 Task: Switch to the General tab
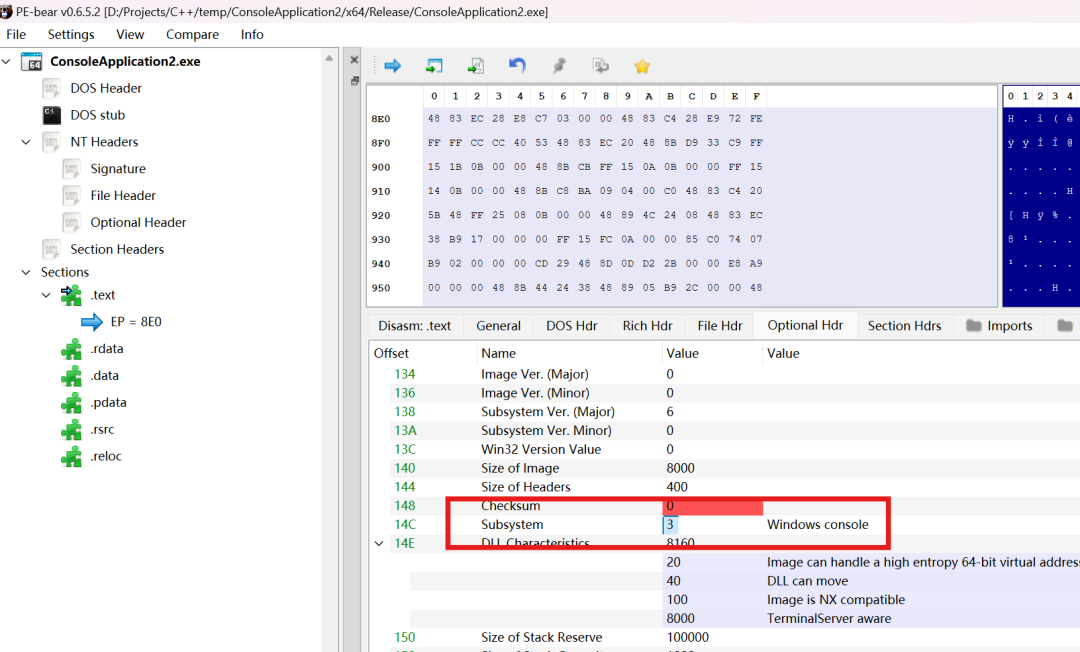pyautogui.click(x=499, y=326)
